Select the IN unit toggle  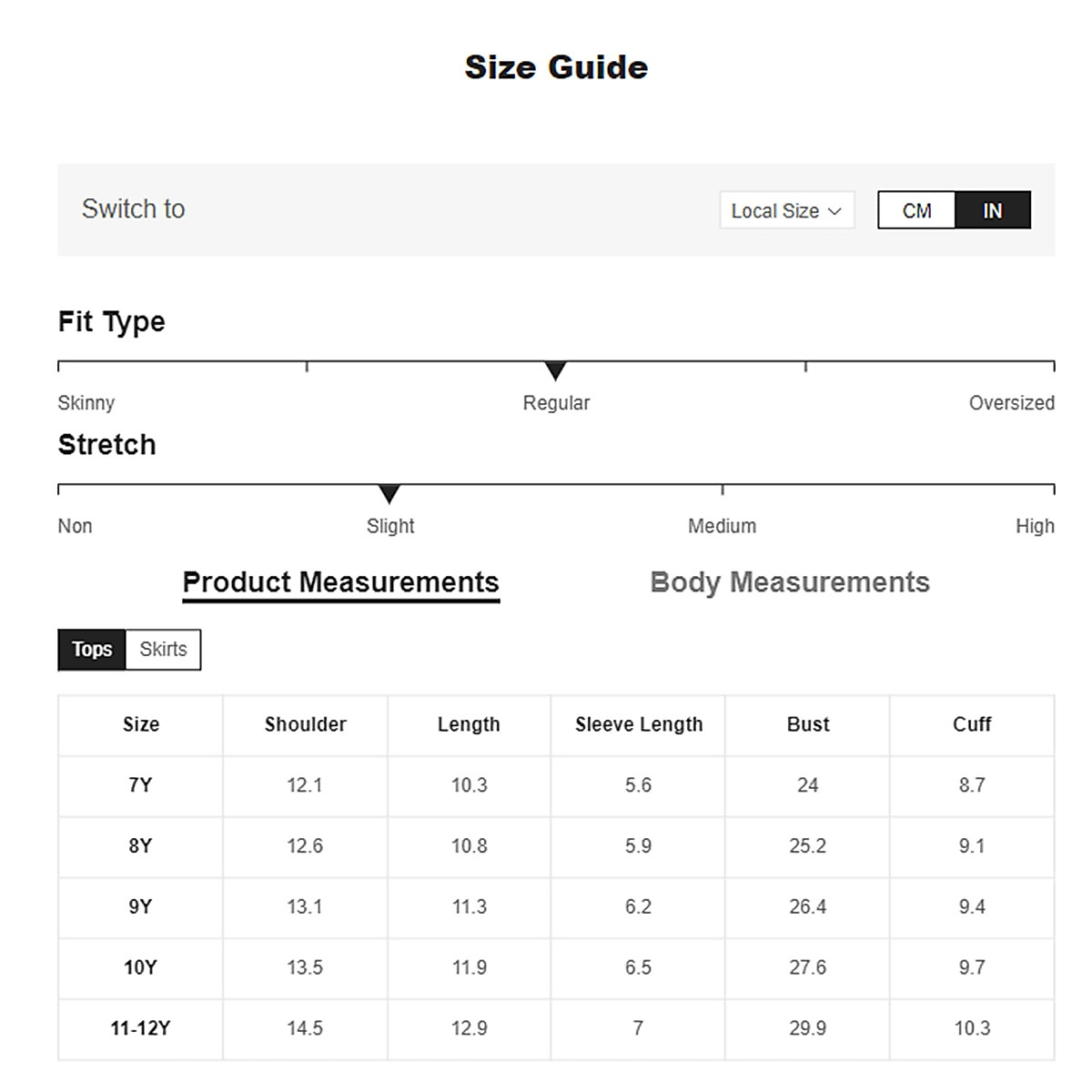click(992, 211)
